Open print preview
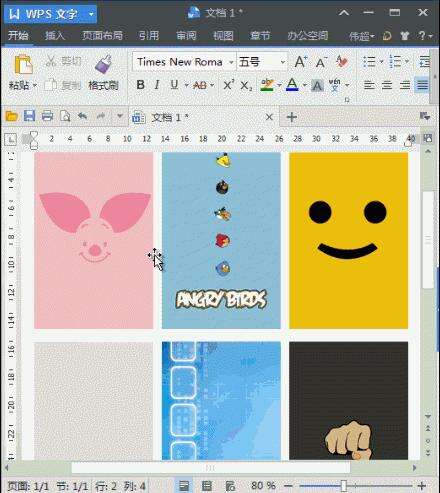 65,116
